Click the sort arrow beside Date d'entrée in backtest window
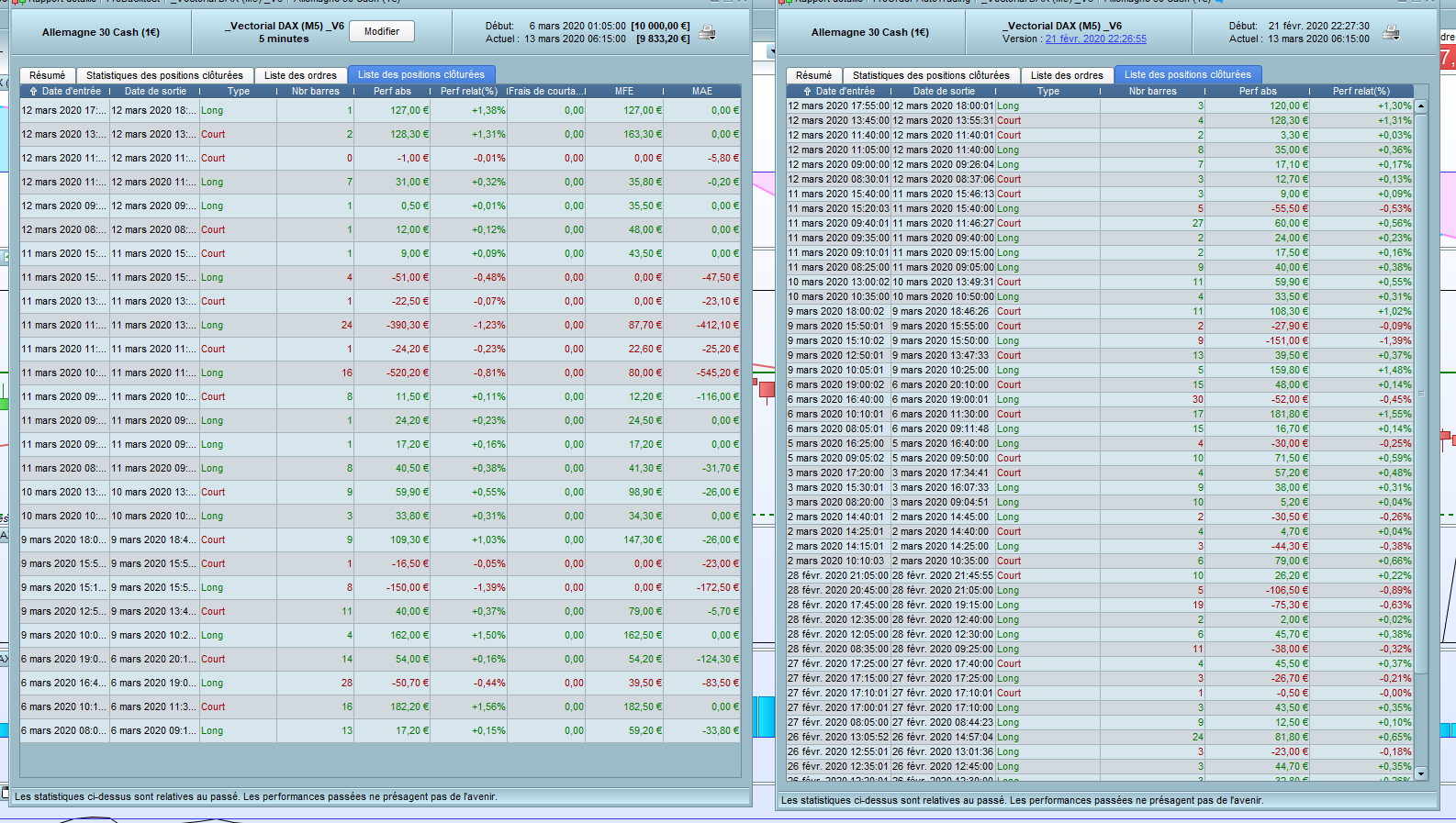The image size is (1456, 823). [33, 92]
